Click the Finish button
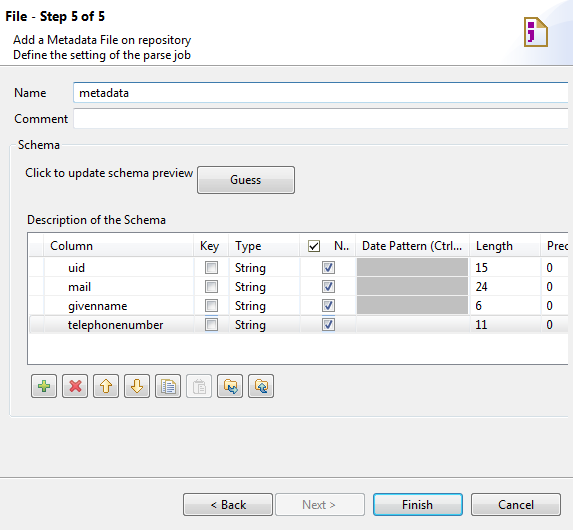573x530 pixels. coord(418,504)
